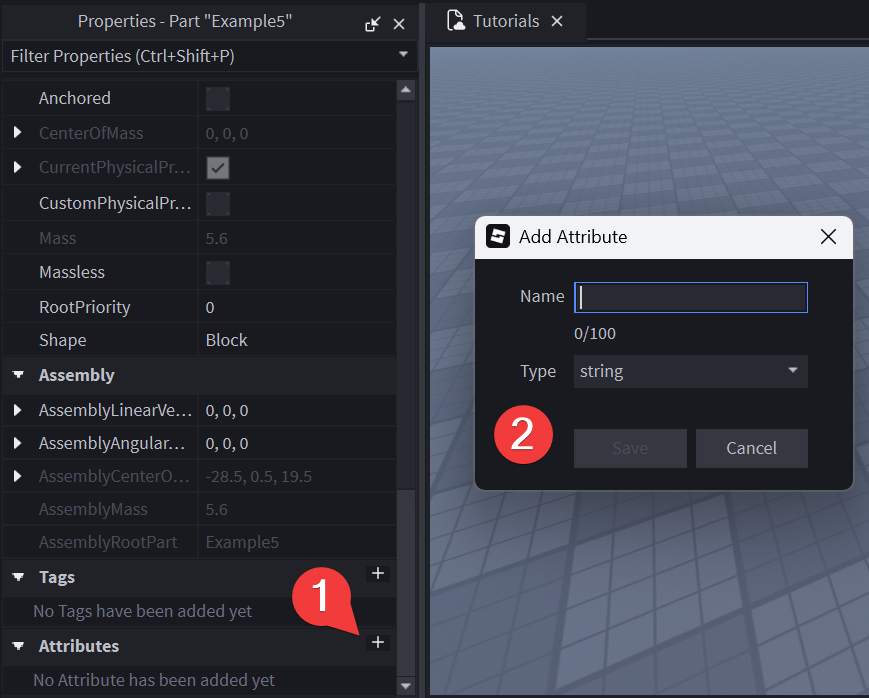Click the plus icon to add a Tag
The image size is (869, 698).
point(377,573)
